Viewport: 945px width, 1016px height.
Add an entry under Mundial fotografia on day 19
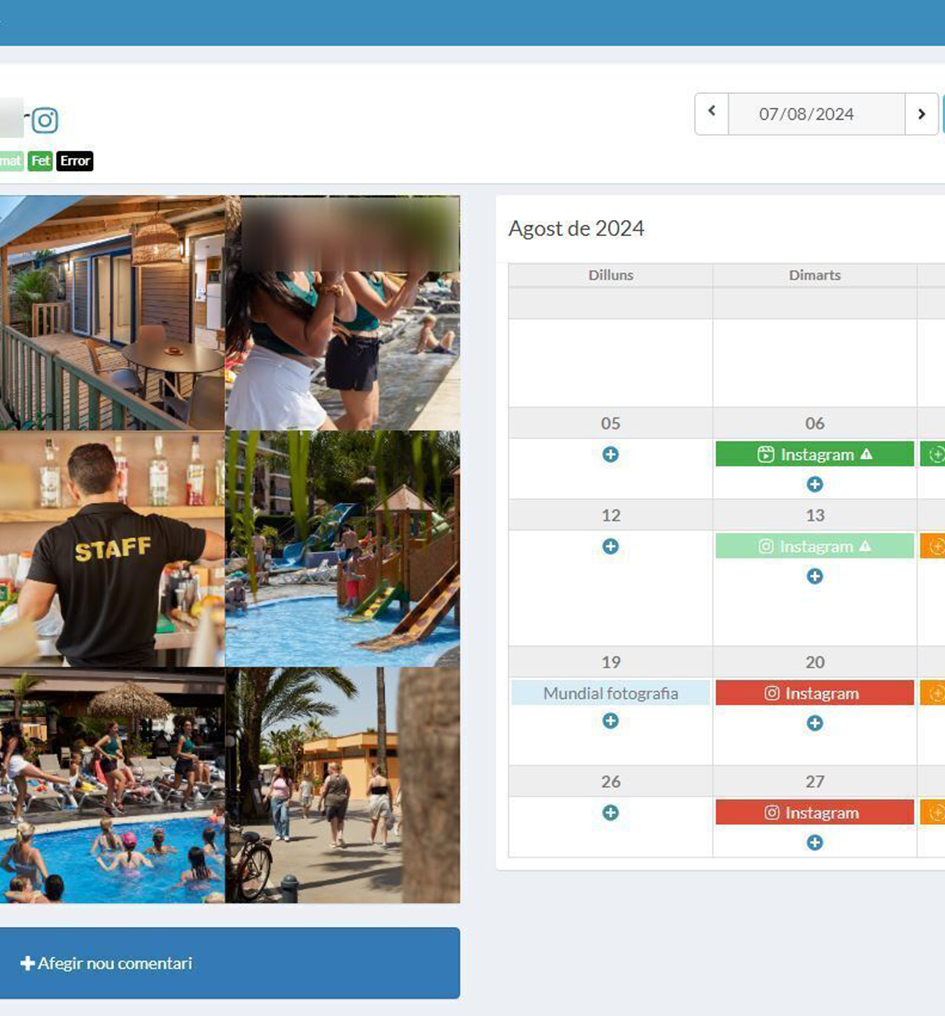[x=610, y=721]
